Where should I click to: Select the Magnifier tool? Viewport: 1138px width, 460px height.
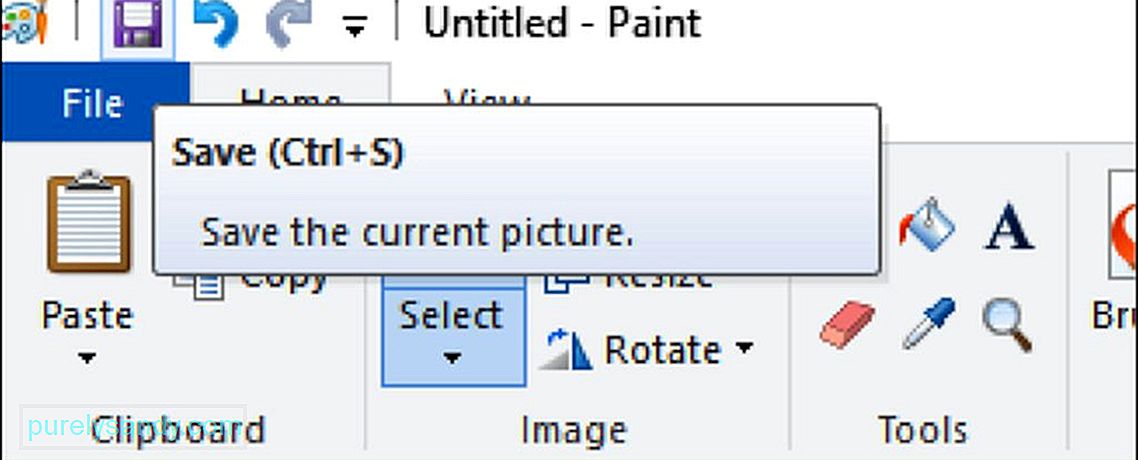click(1008, 326)
